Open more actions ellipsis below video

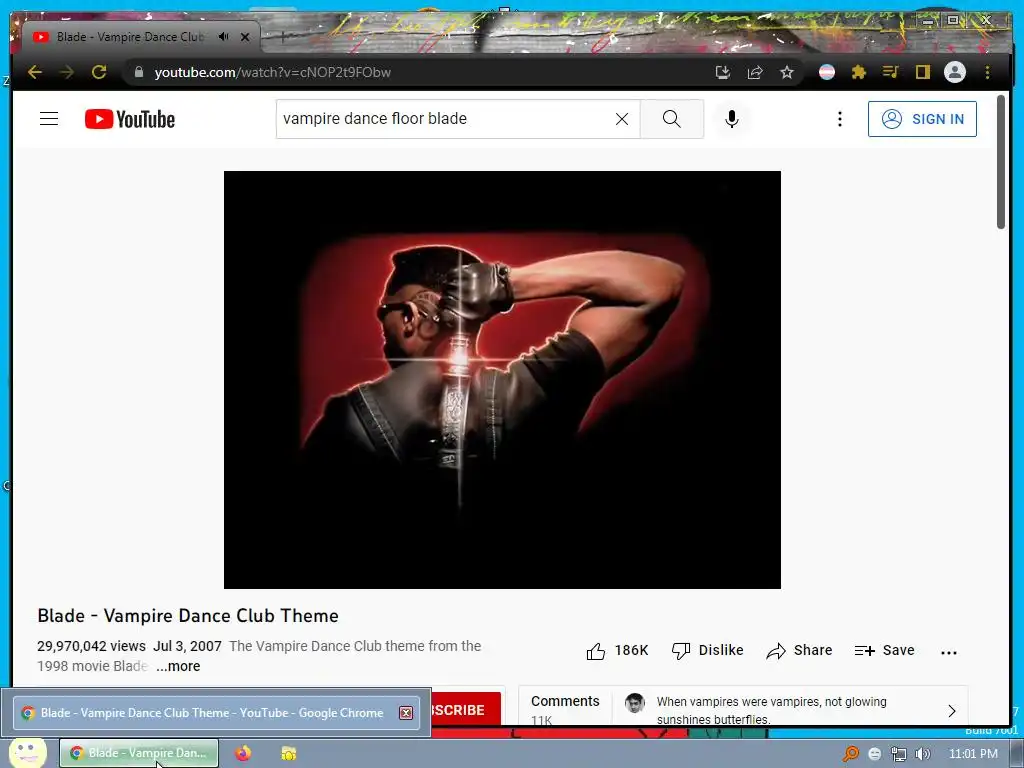tap(949, 652)
